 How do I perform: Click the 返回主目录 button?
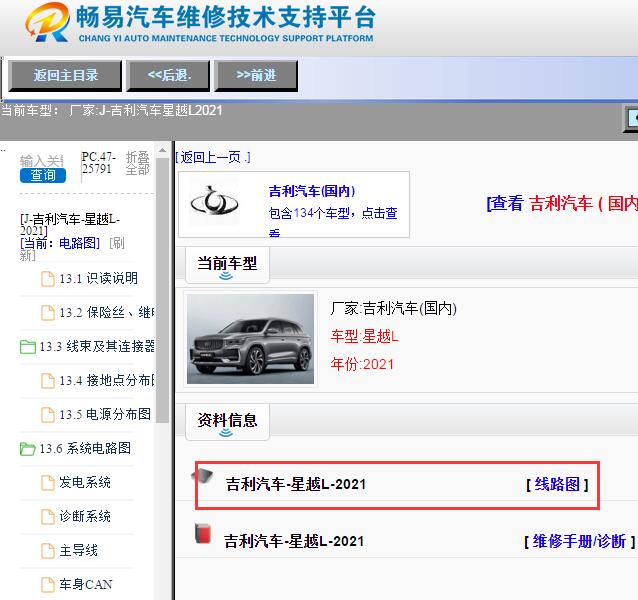tap(65, 75)
